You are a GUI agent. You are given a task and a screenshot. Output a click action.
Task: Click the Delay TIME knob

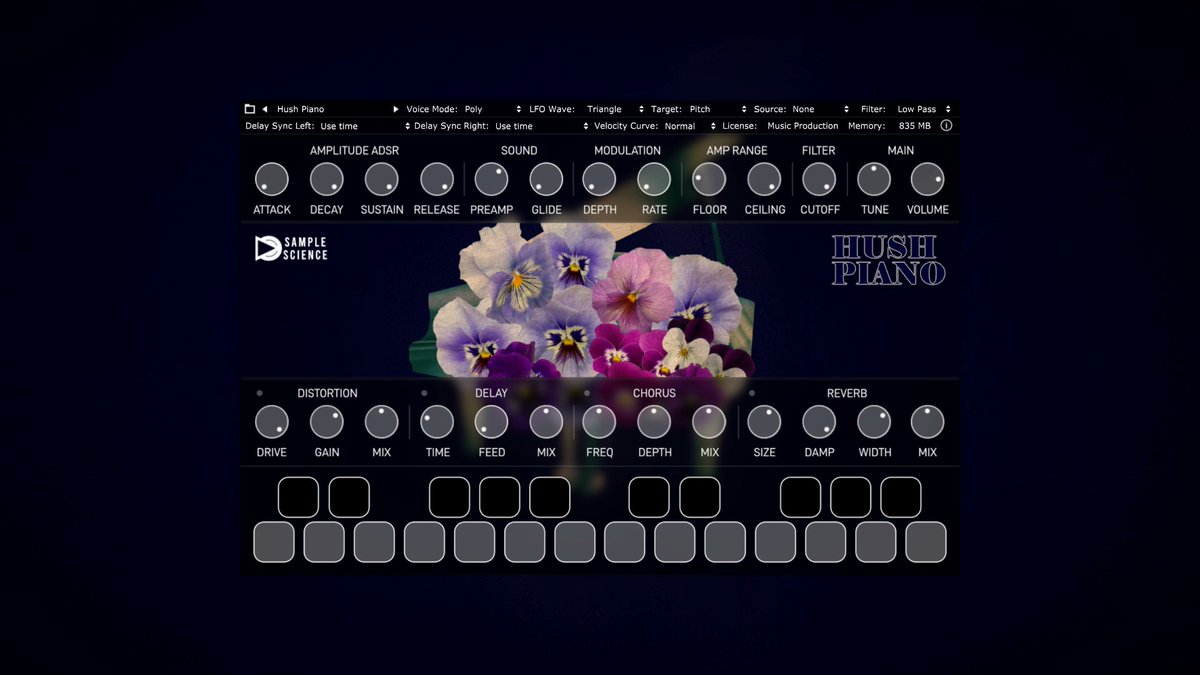click(x=437, y=422)
